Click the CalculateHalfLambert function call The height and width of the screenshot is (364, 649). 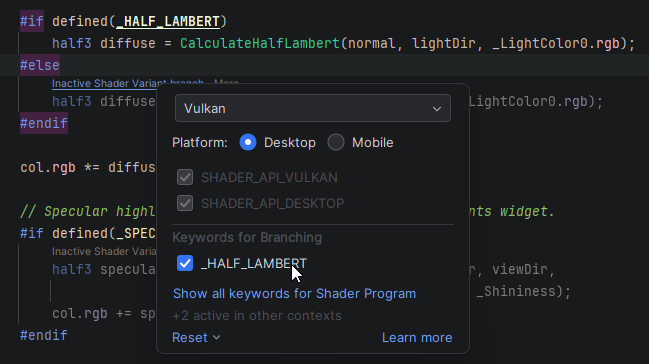click(260, 43)
